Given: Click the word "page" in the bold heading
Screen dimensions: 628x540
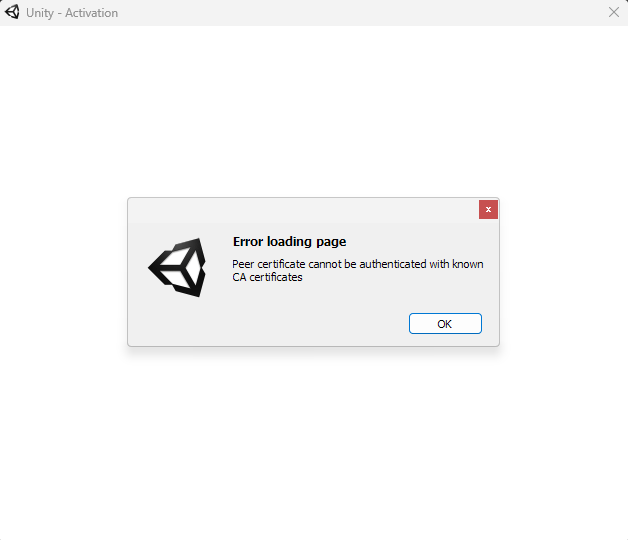Looking at the screenshot, I should click(331, 242).
